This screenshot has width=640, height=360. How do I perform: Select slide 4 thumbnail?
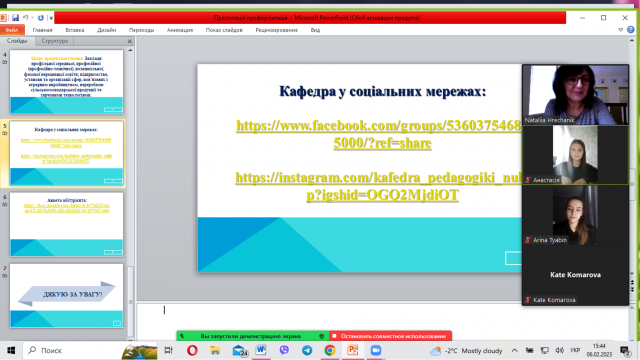pyautogui.click(x=67, y=82)
